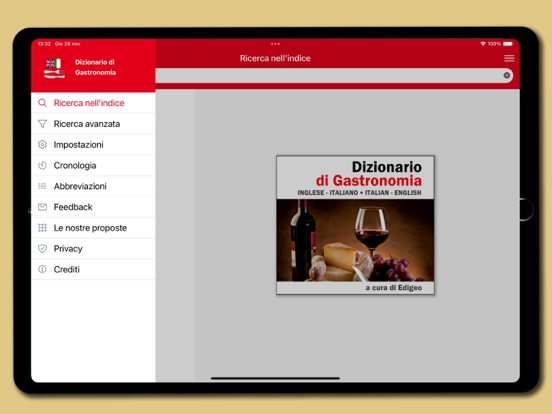This screenshot has height=414, width=552.
Task: Click the gear icon next to Impostazioni
Action: coord(42,144)
